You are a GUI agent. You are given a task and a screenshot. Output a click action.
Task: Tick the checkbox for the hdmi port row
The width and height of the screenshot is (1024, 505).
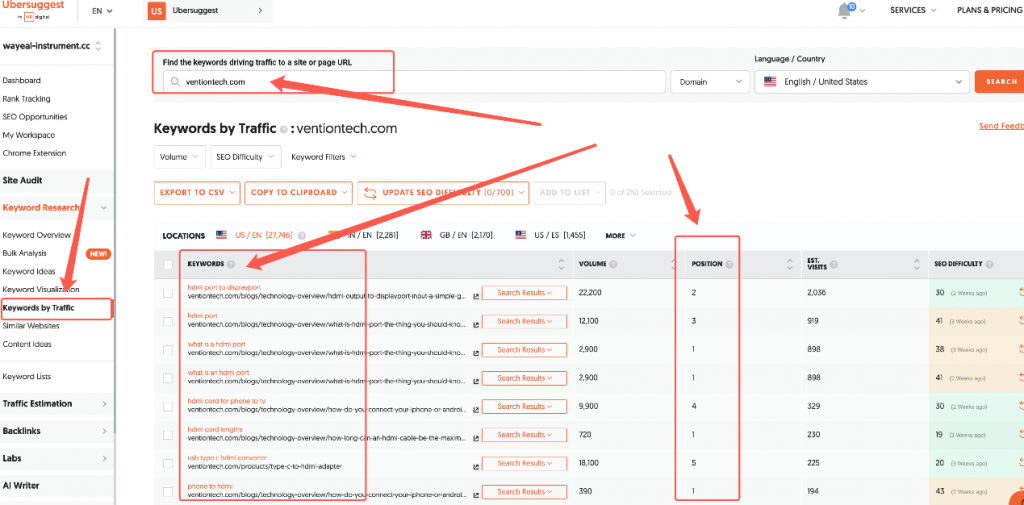[x=168, y=321]
